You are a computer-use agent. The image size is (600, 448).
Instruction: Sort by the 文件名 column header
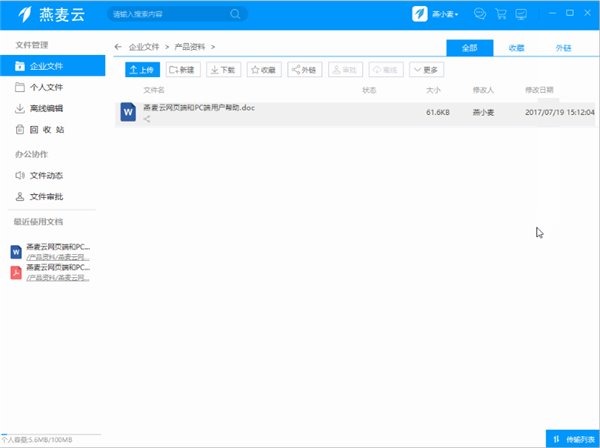(x=154, y=90)
